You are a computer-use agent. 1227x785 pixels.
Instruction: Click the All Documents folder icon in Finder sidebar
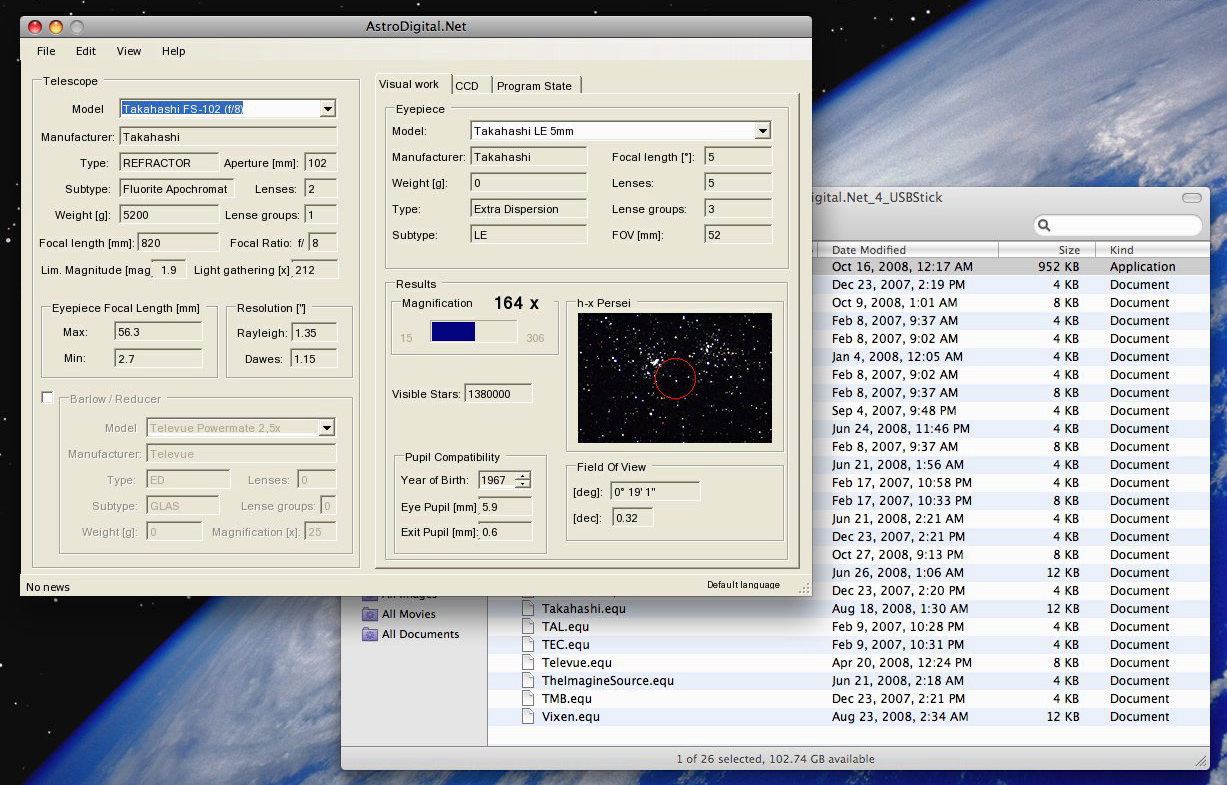pyautogui.click(x=369, y=634)
